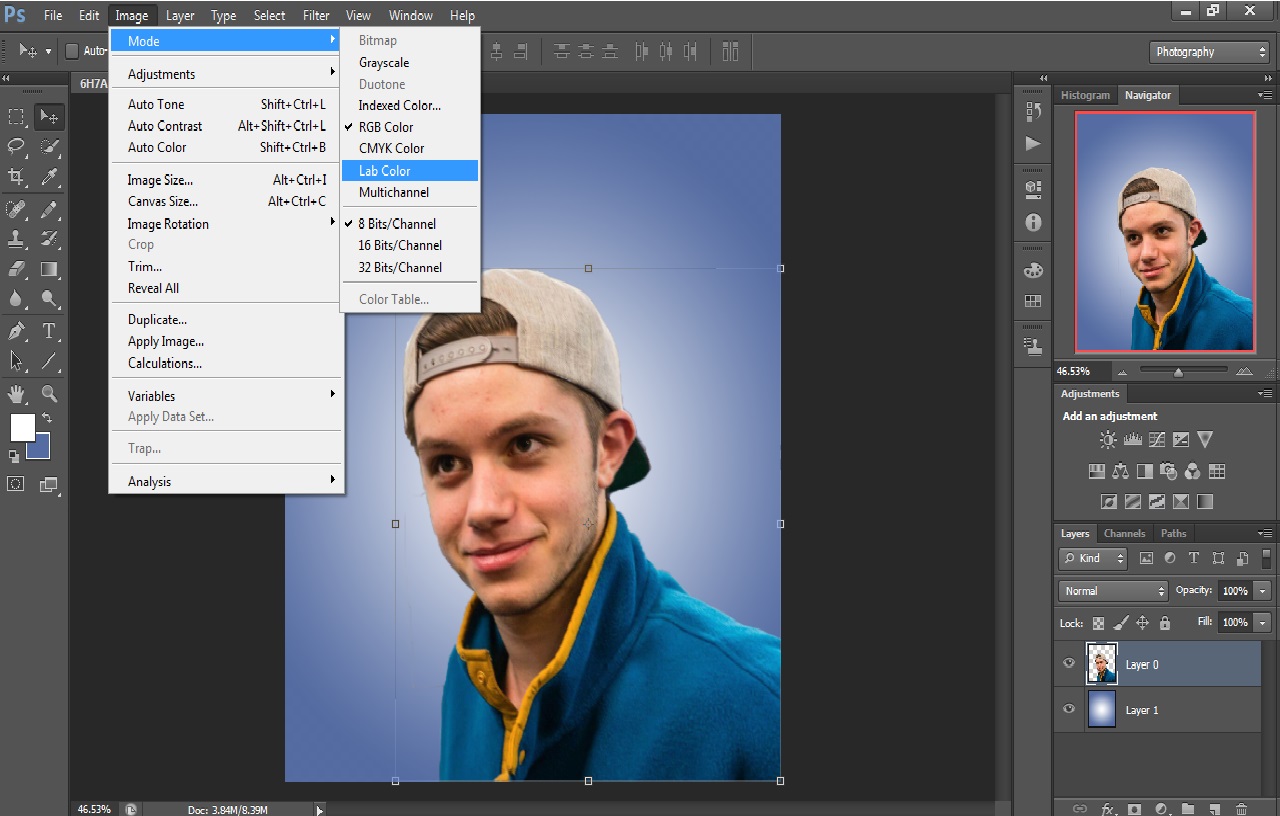Image resolution: width=1280 pixels, height=816 pixels.
Task: Open the Layers panel options menu
Action: pyautogui.click(x=1266, y=533)
